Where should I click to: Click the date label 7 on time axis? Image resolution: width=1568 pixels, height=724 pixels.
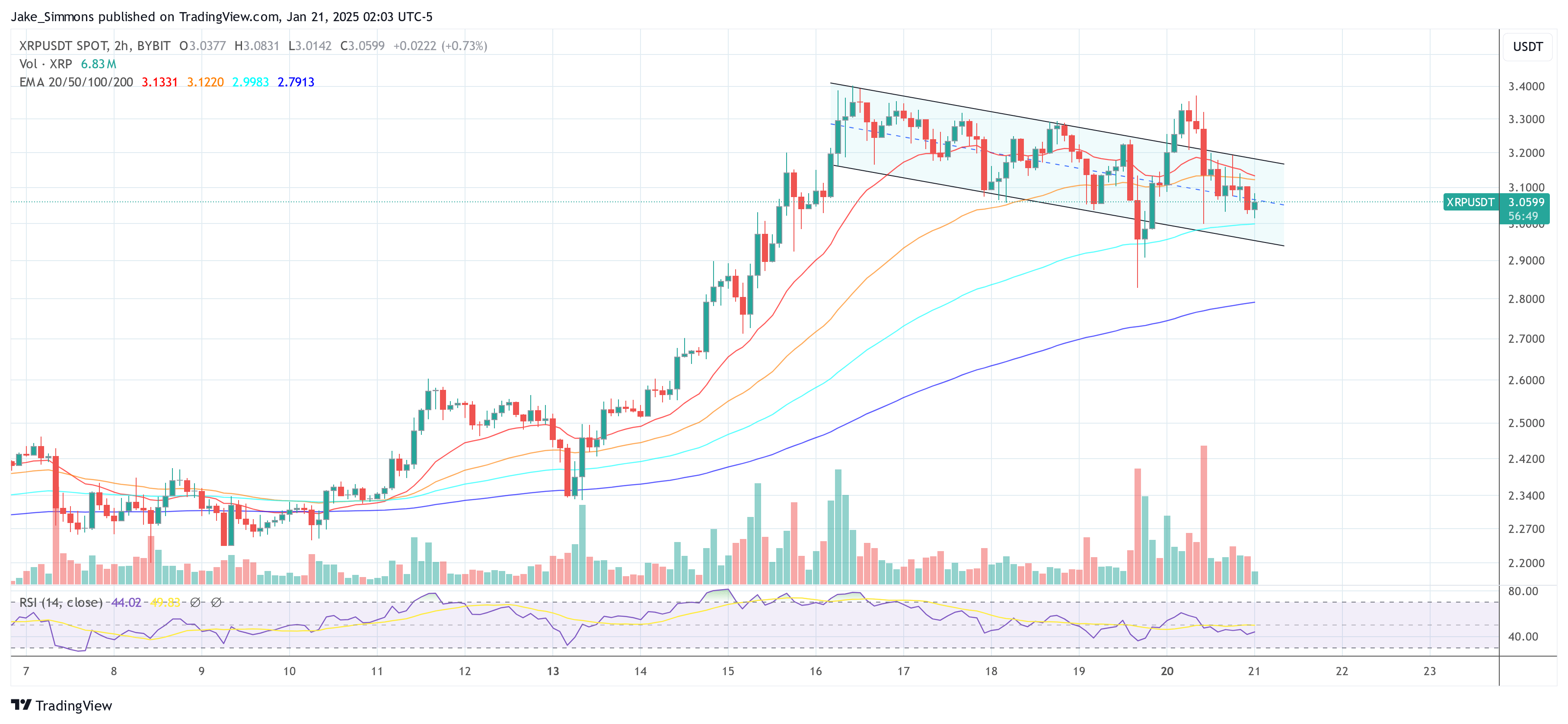[26, 671]
